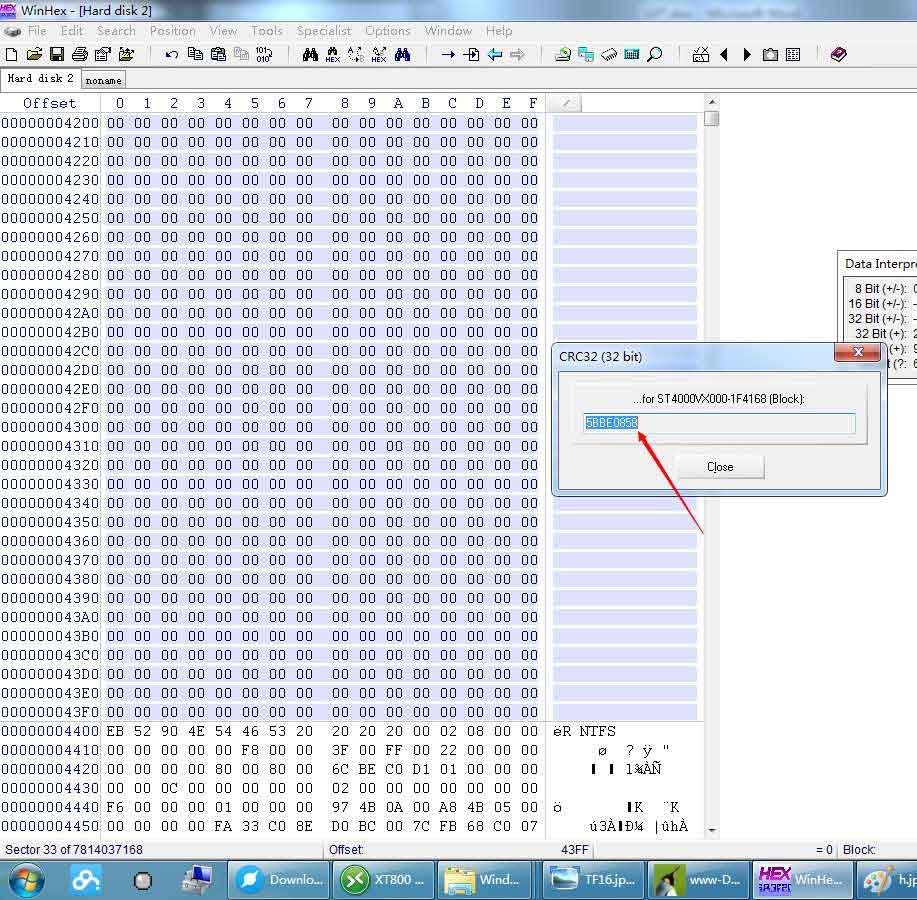Open the Windows Start button
Image resolution: width=917 pixels, height=900 pixels.
coord(25,880)
